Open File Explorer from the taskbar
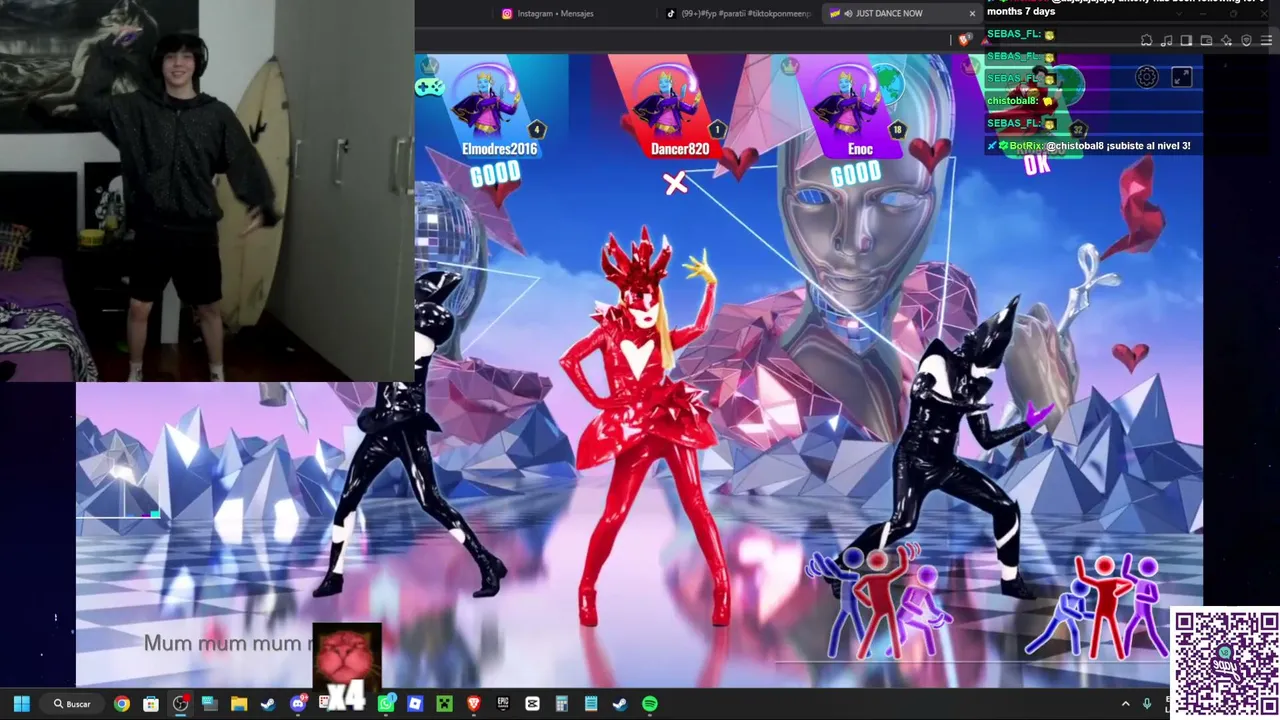 point(239,704)
